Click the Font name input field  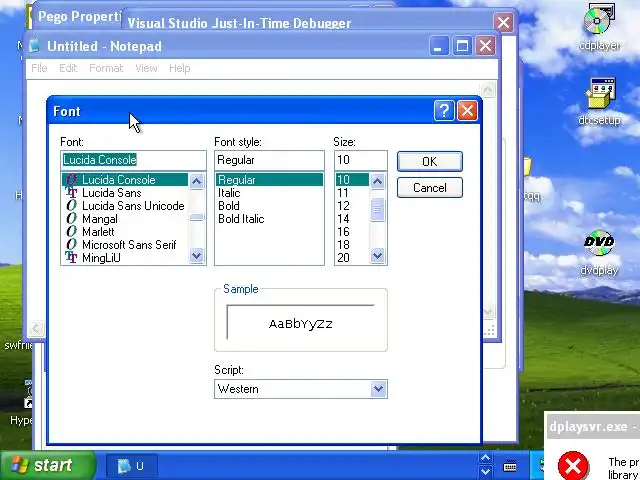pyautogui.click(x=133, y=160)
